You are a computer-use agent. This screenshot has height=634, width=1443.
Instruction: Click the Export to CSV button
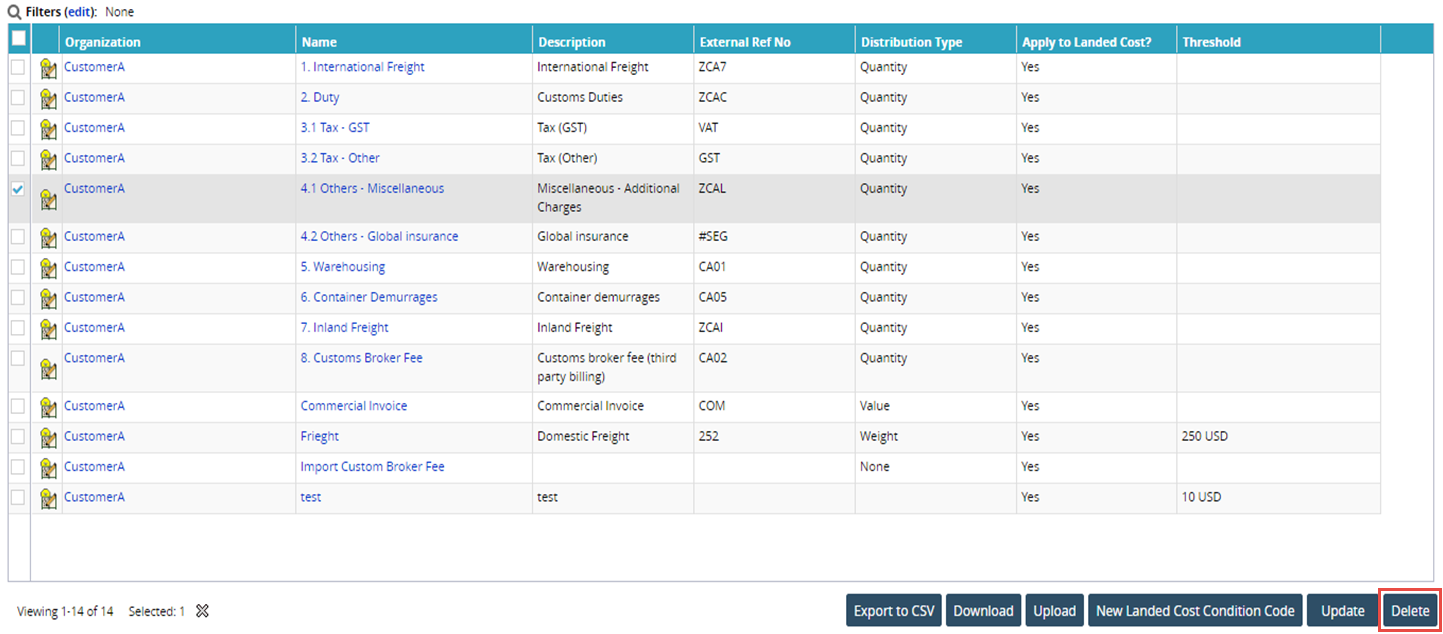coord(894,611)
